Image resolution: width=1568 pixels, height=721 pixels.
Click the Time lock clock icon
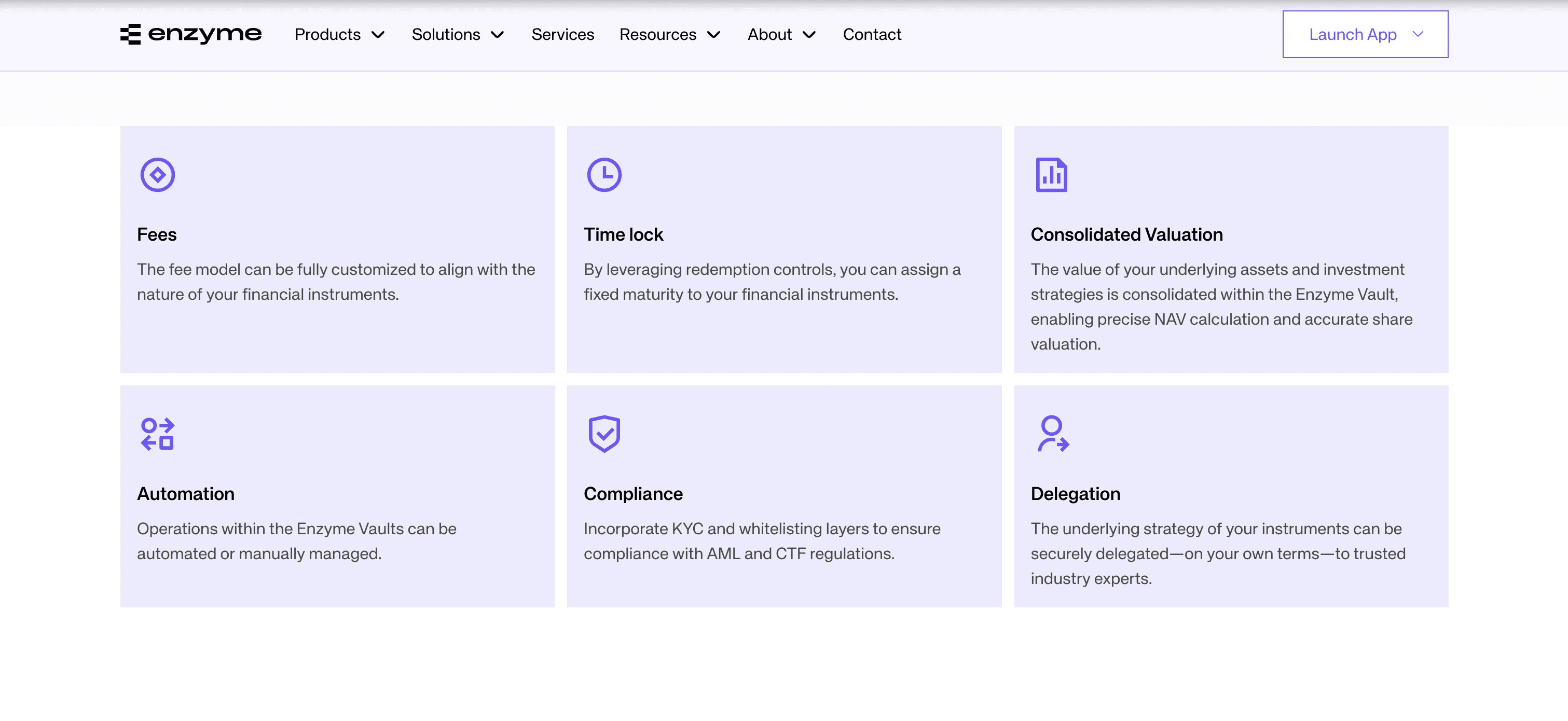[604, 175]
